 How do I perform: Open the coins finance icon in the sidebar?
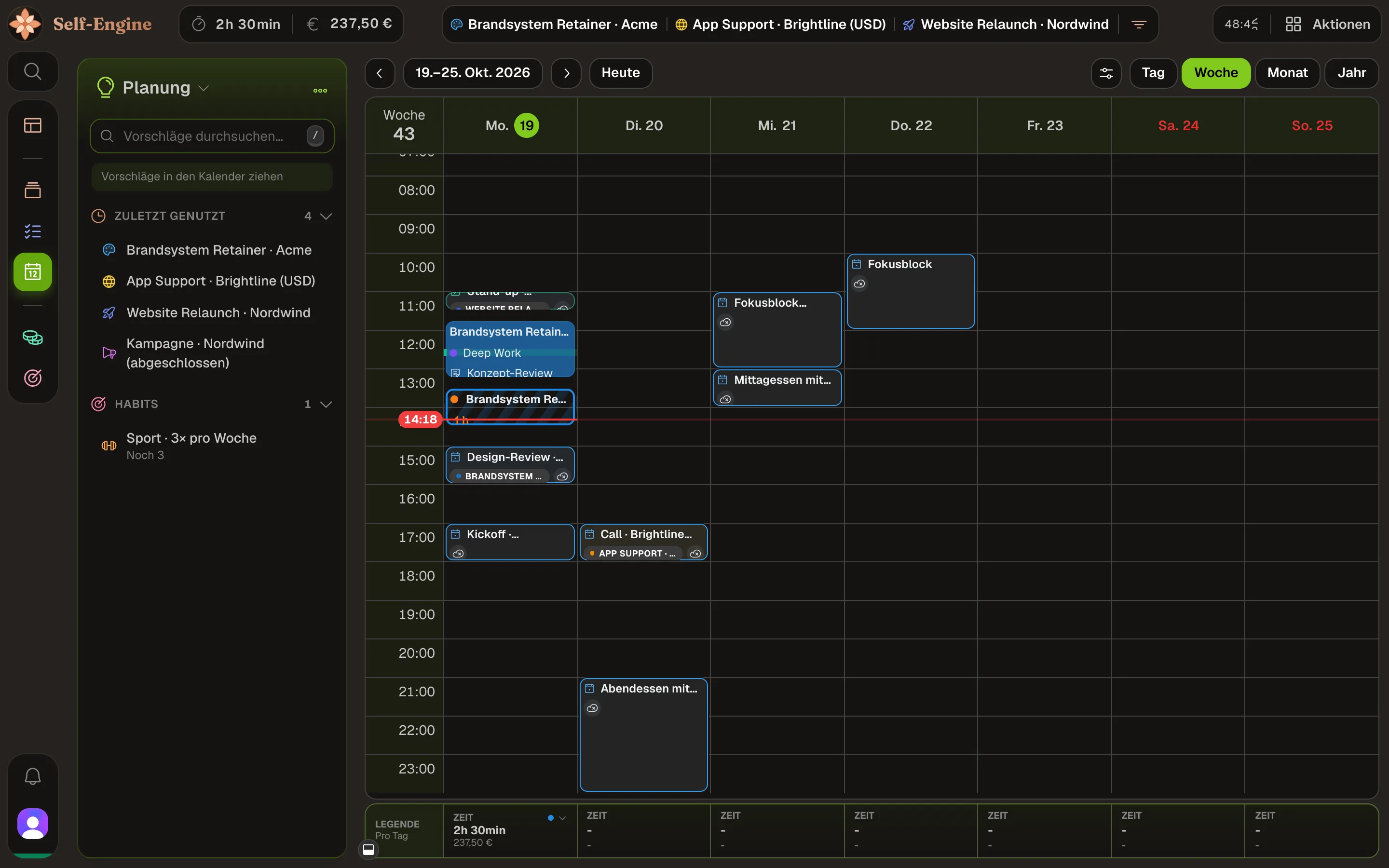tap(32, 338)
